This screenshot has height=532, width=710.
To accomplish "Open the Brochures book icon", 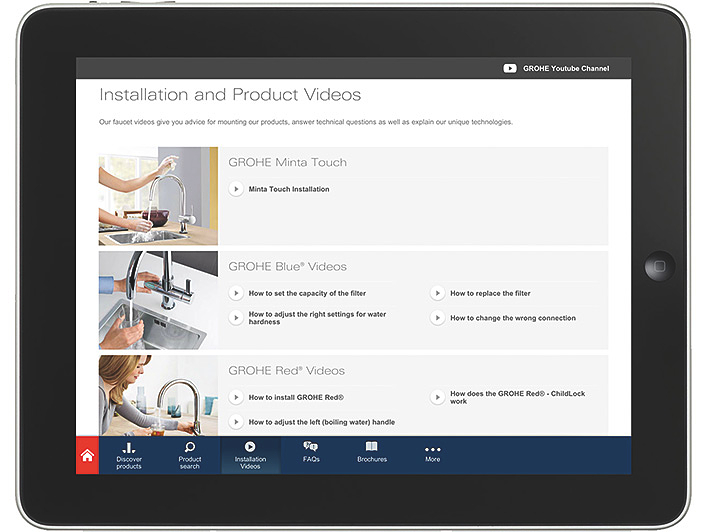I will point(371,446).
